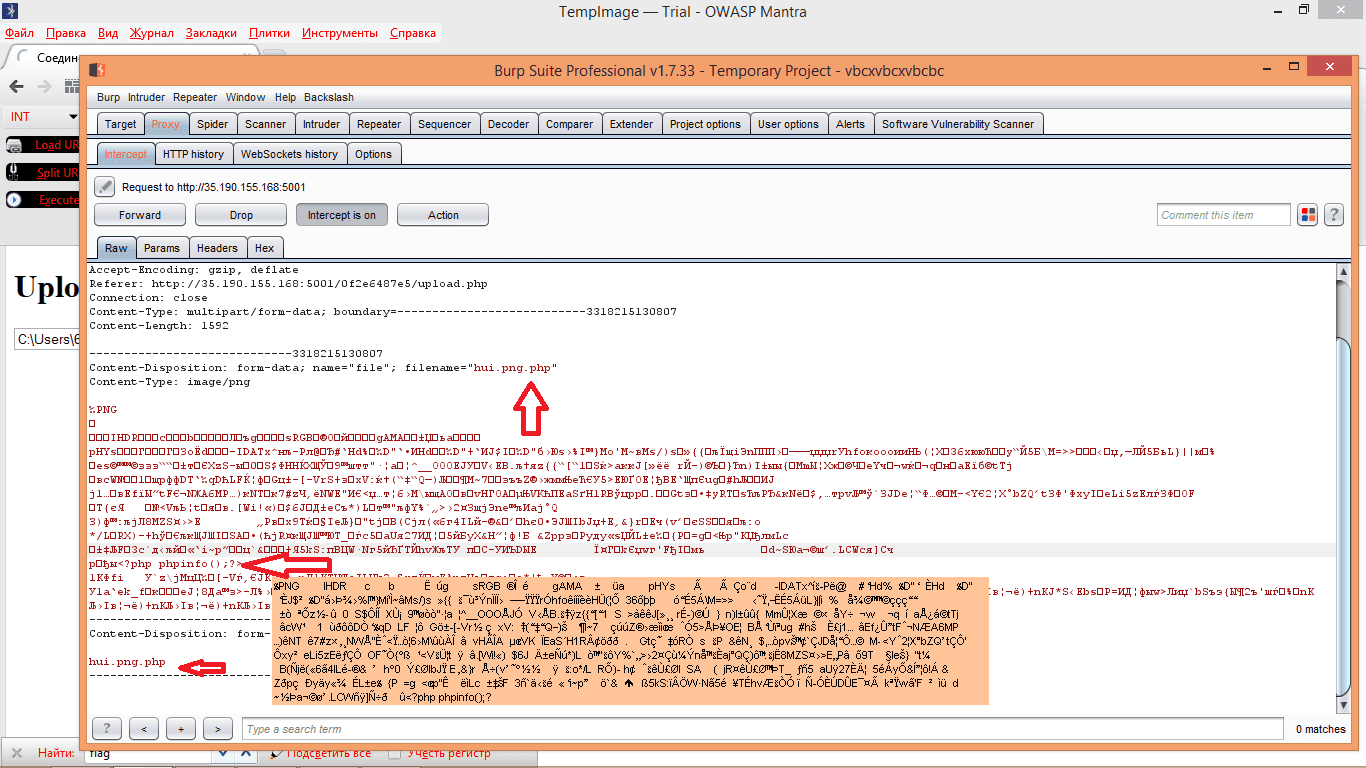The width and height of the screenshot is (1366, 768).
Task: Go to next search match in Burp
Action: 218,729
